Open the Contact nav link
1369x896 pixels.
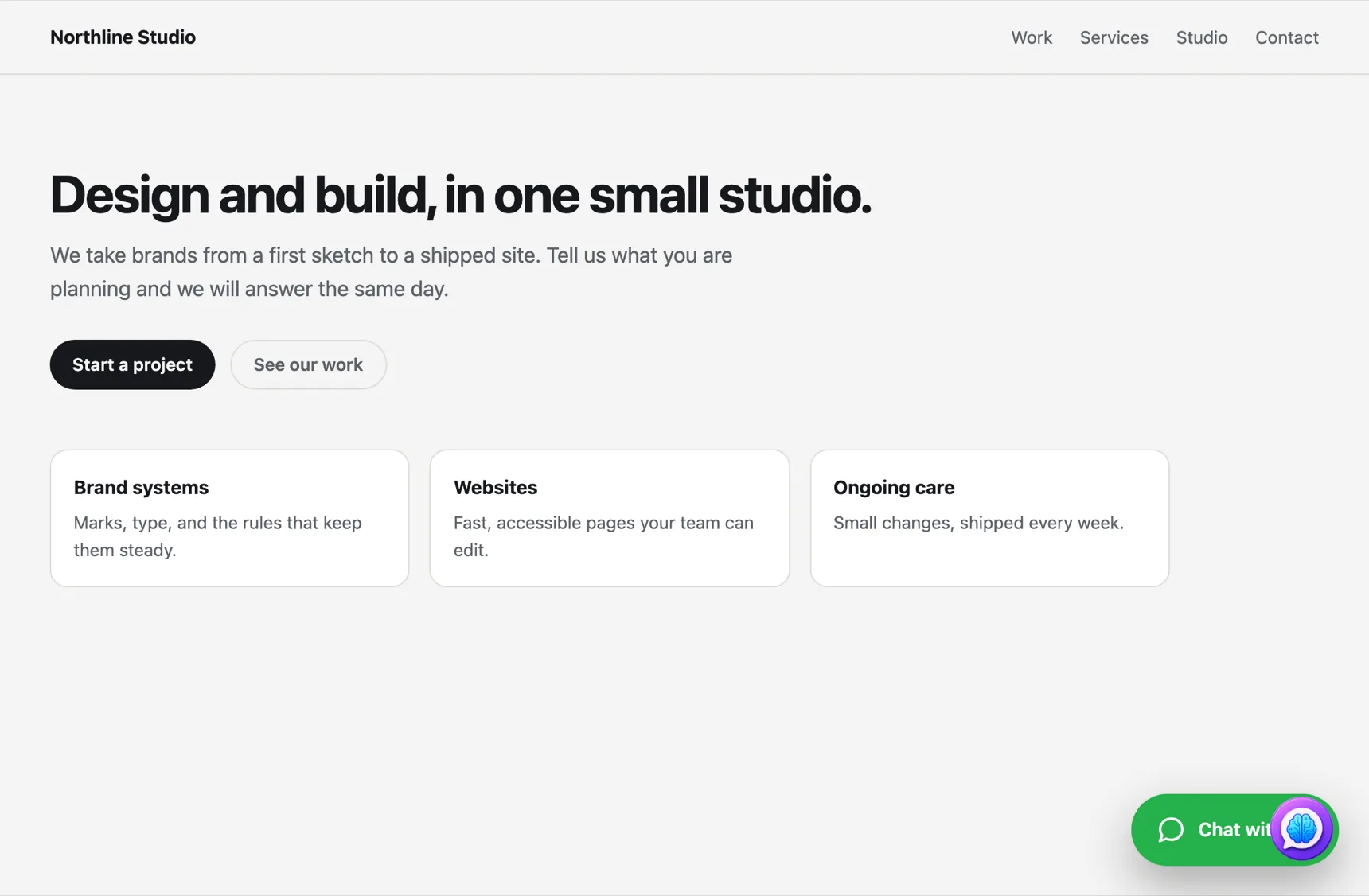pos(1287,37)
